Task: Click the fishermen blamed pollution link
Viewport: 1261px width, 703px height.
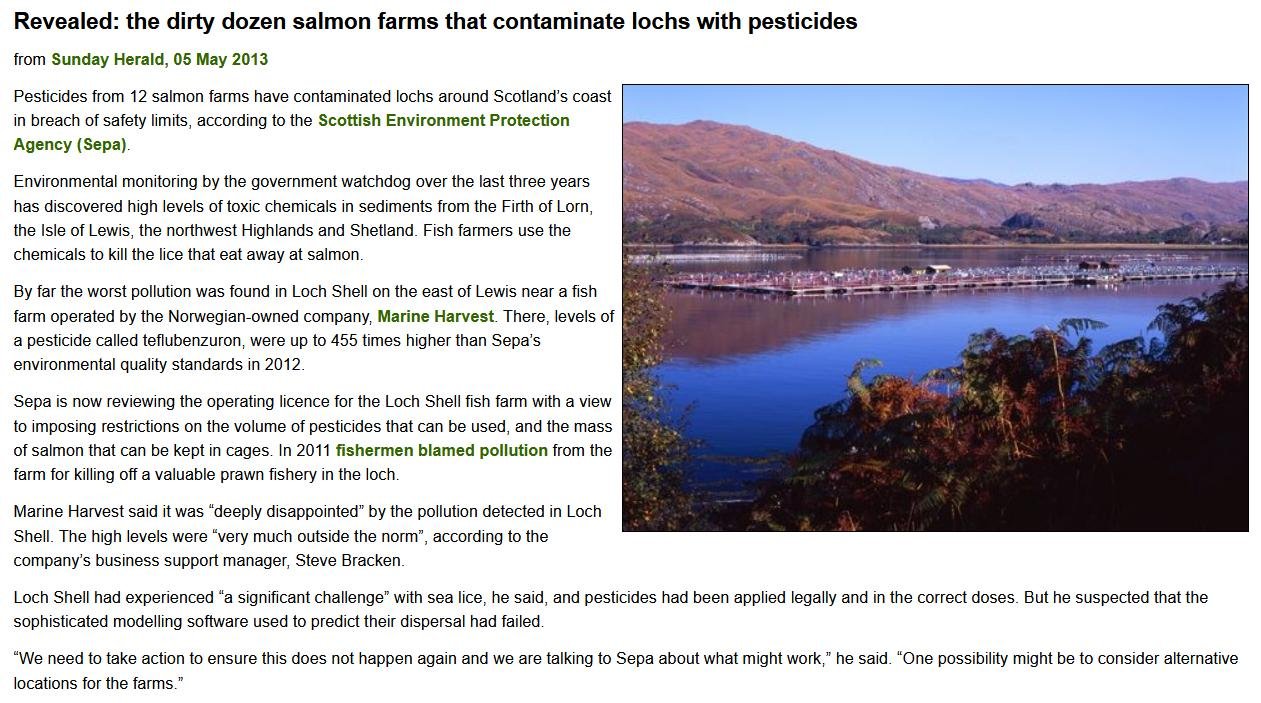Action: 441,450
